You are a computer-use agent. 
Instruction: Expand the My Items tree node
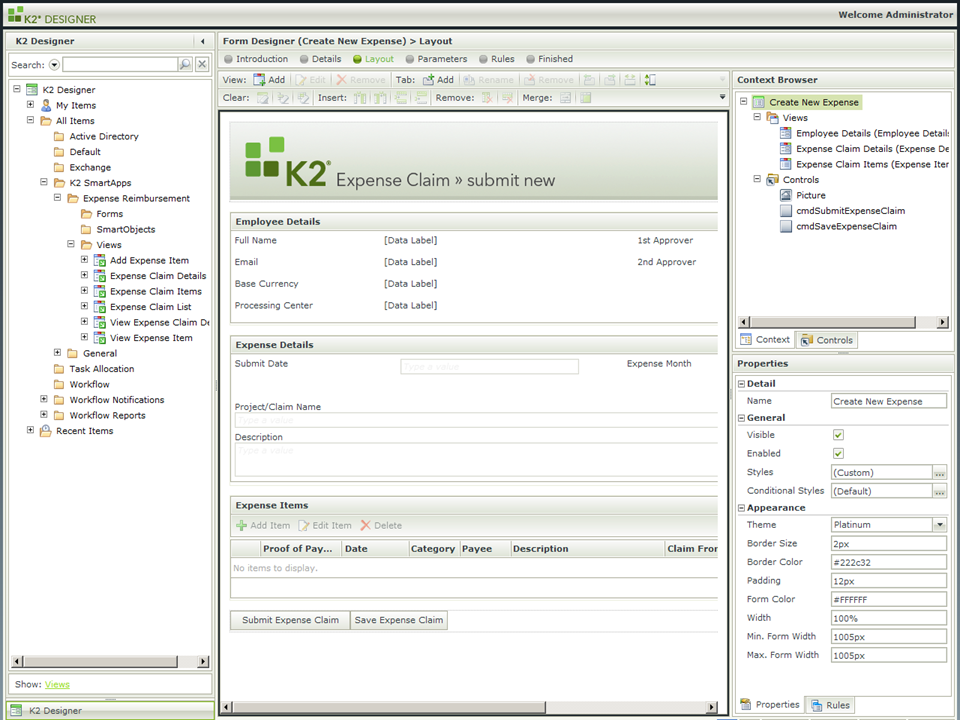click(30, 105)
